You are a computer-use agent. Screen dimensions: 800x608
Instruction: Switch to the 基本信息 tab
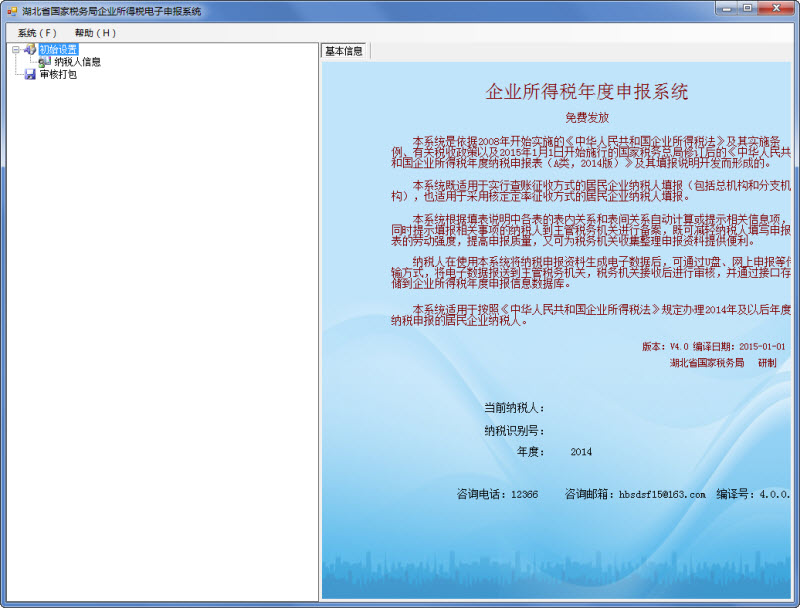click(x=344, y=51)
